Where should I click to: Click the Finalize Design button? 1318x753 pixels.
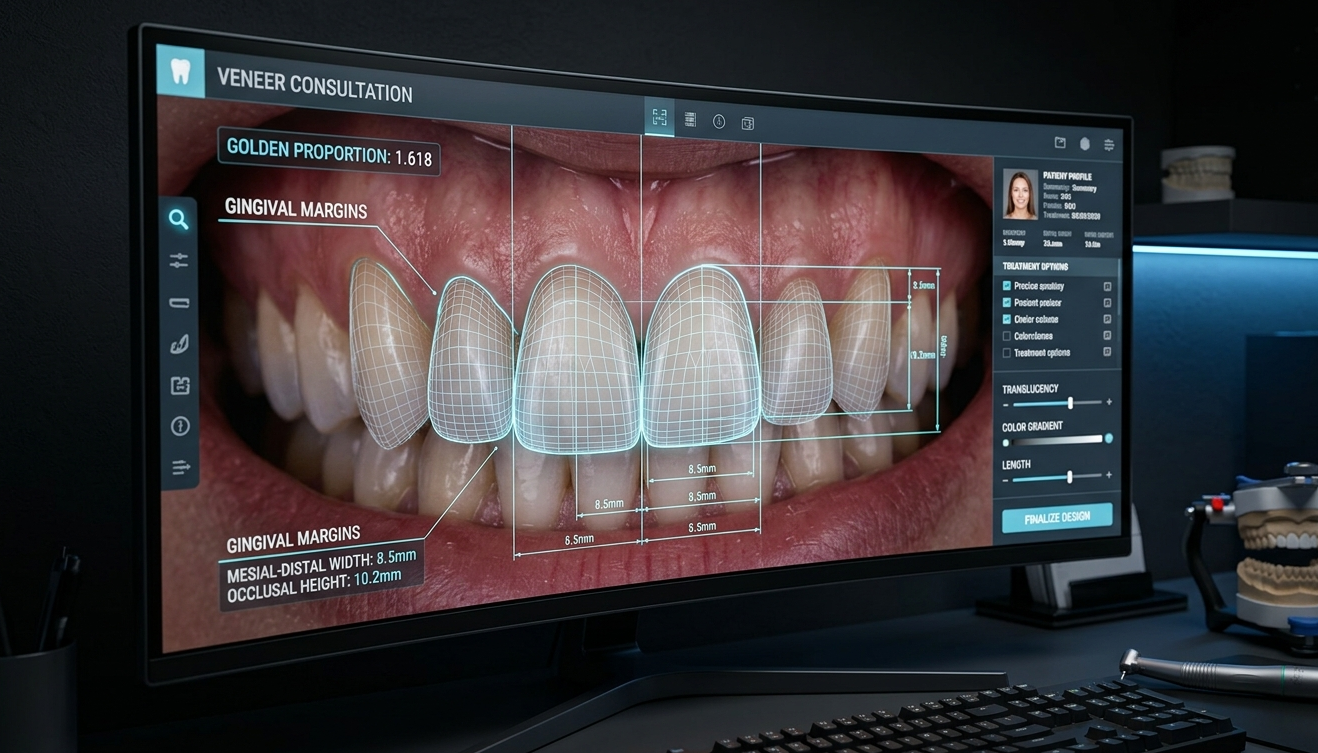click(x=1057, y=518)
